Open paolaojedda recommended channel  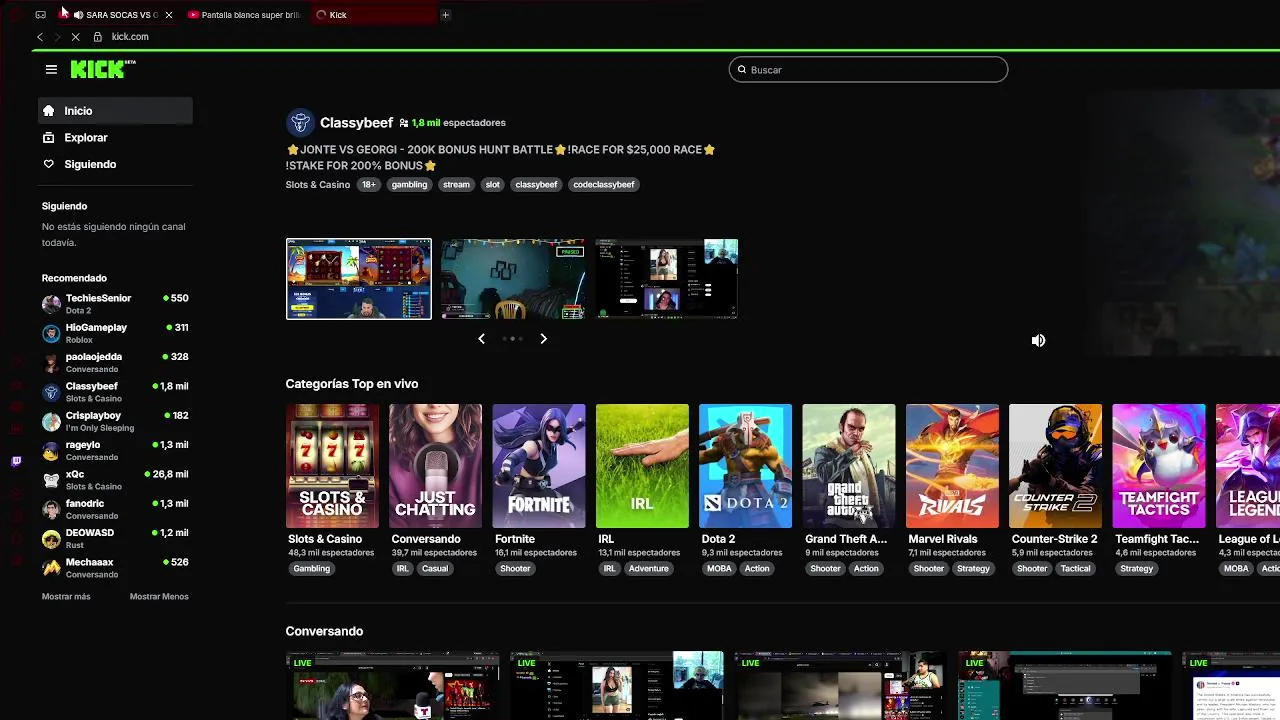pos(115,362)
